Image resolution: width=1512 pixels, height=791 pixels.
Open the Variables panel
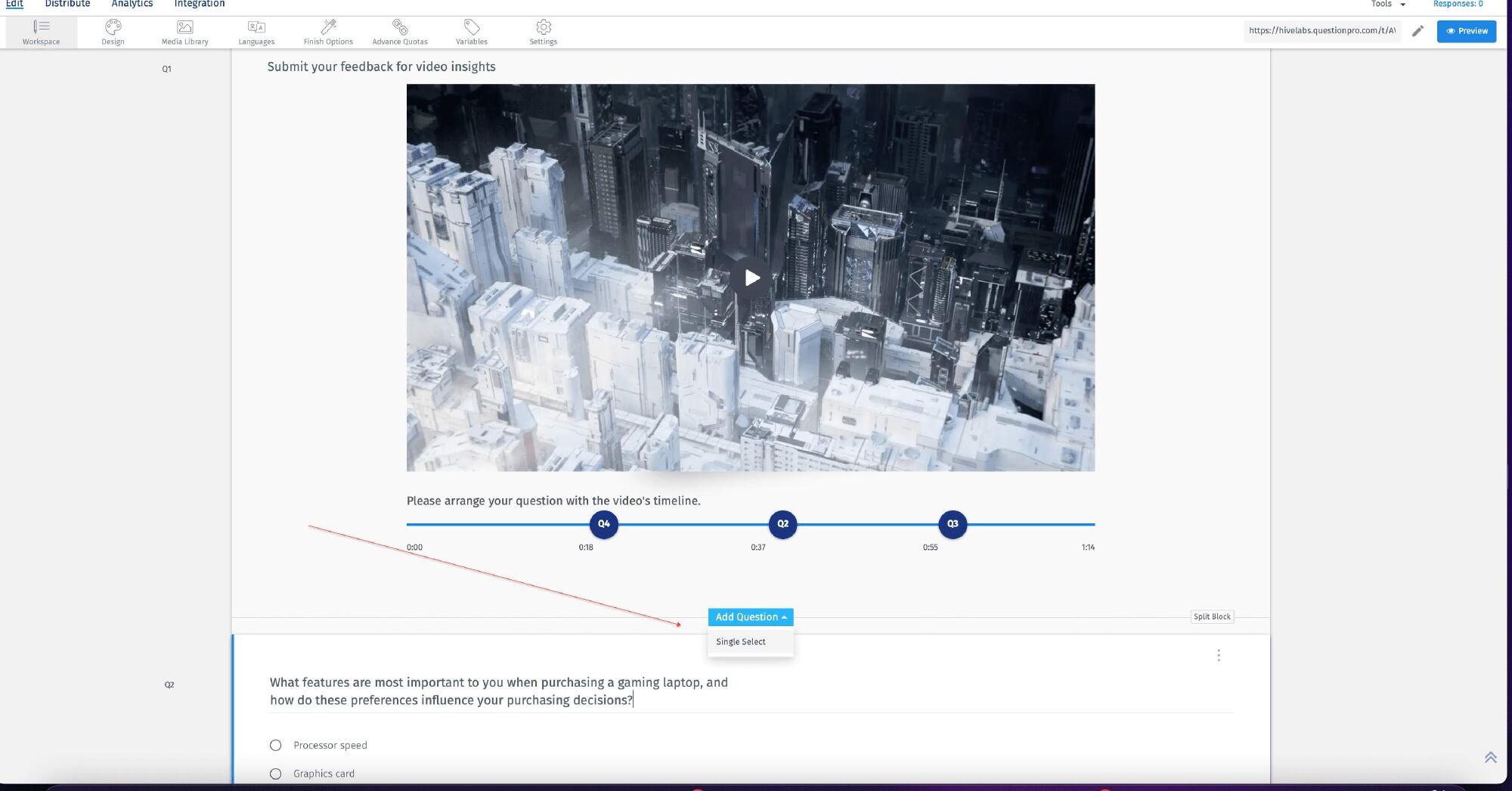(471, 31)
